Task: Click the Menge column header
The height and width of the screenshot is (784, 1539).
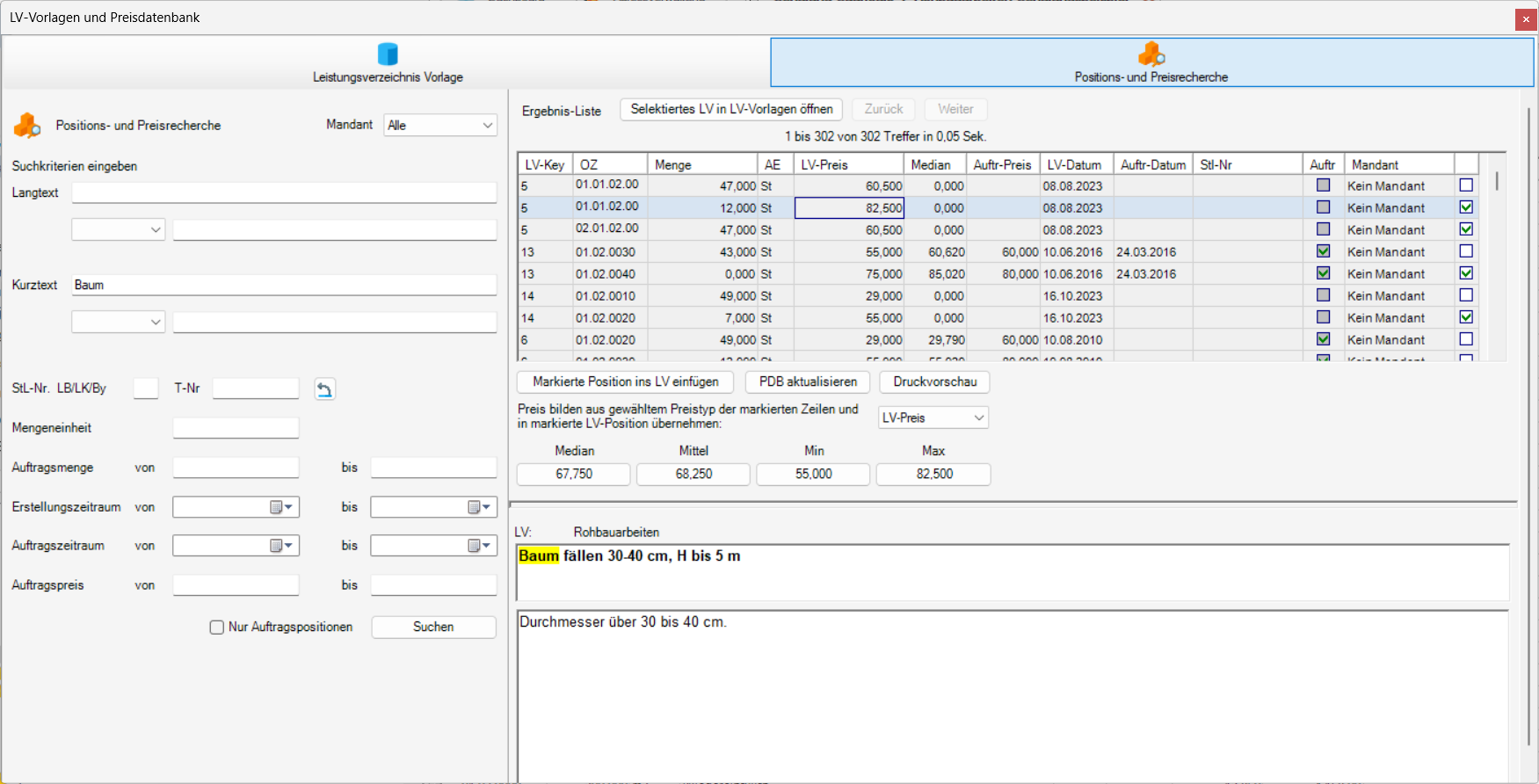Action: [703, 165]
